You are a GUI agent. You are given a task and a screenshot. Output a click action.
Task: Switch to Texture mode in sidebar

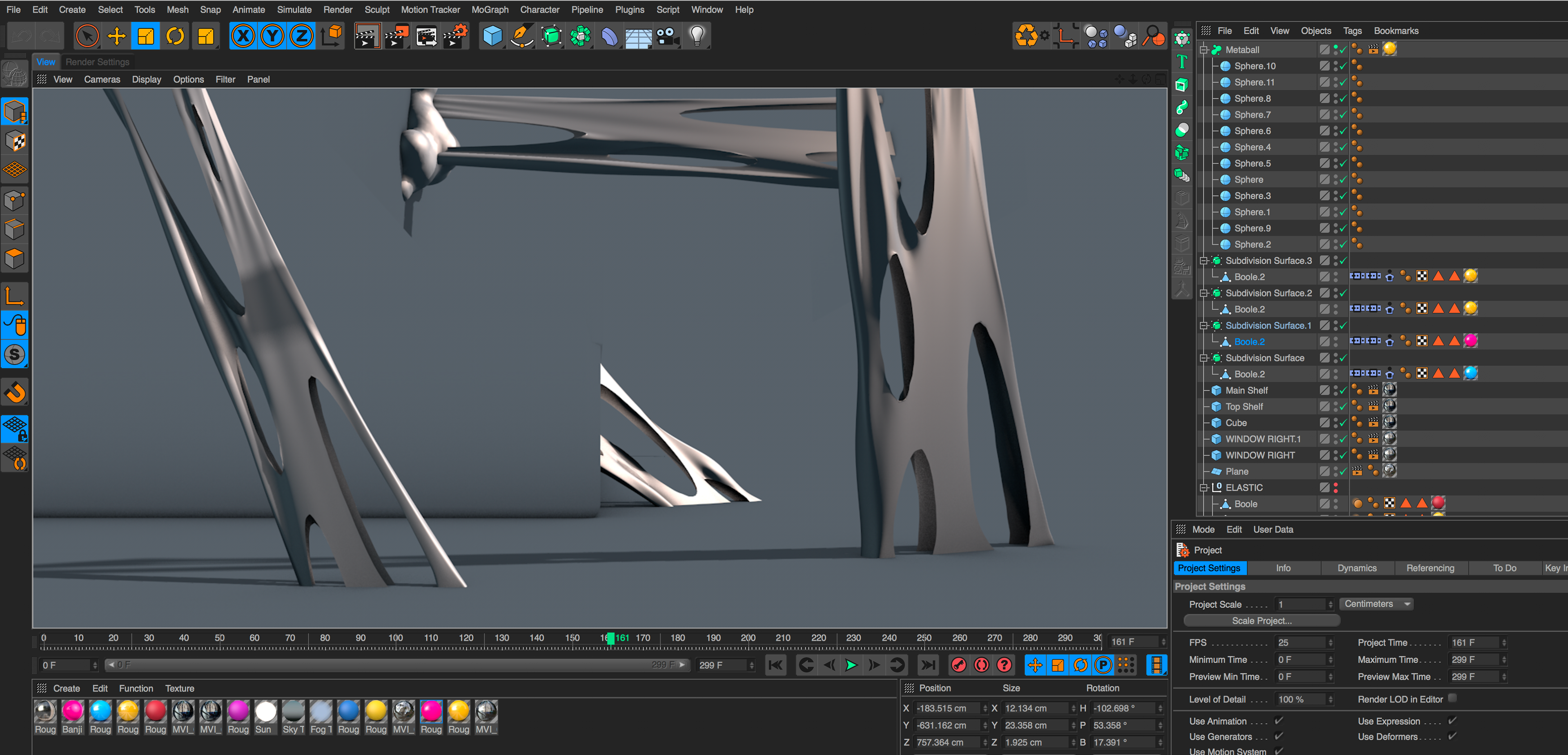coord(15,141)
